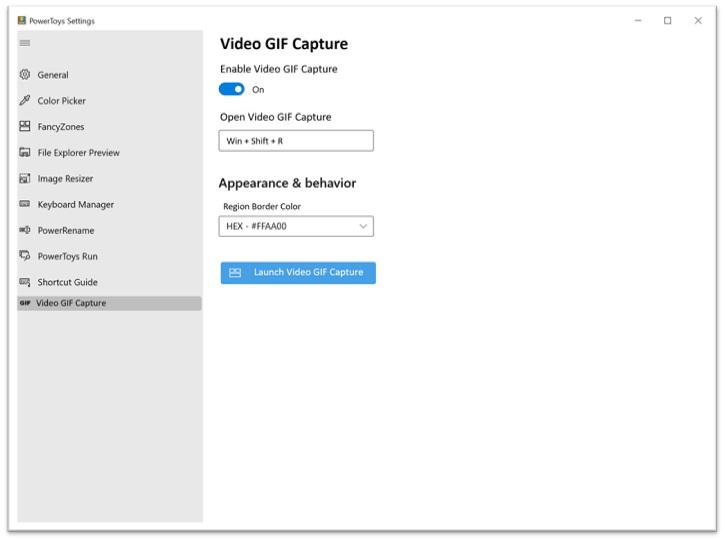Viewport: 725px width, 541px height.
Task: Click the PowerRename icon
Action: point(25,230)
